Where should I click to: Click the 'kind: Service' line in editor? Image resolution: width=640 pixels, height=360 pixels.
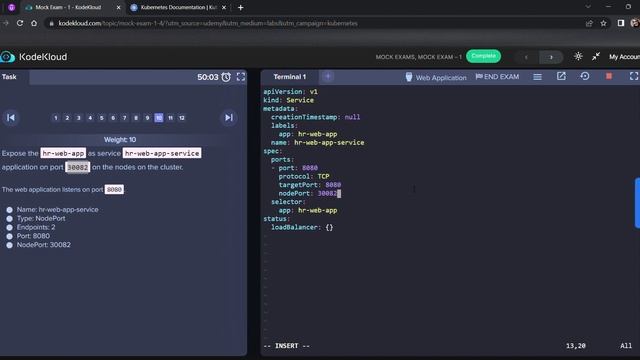(289, 100)
